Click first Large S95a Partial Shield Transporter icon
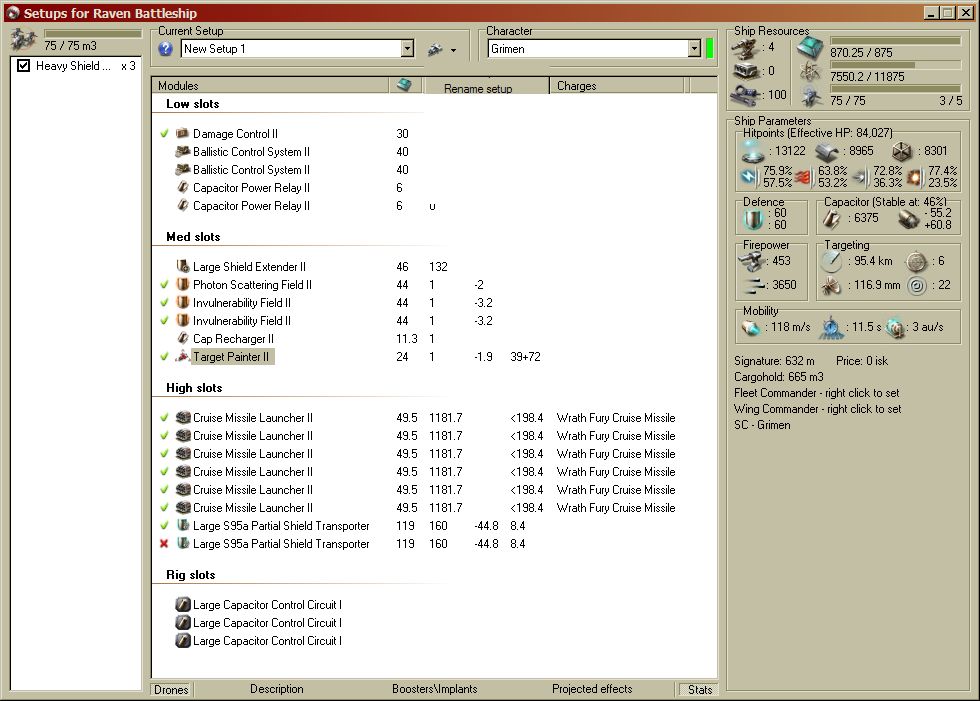The image size is (980, 701). pyautogui.click(x=182, y=525)
